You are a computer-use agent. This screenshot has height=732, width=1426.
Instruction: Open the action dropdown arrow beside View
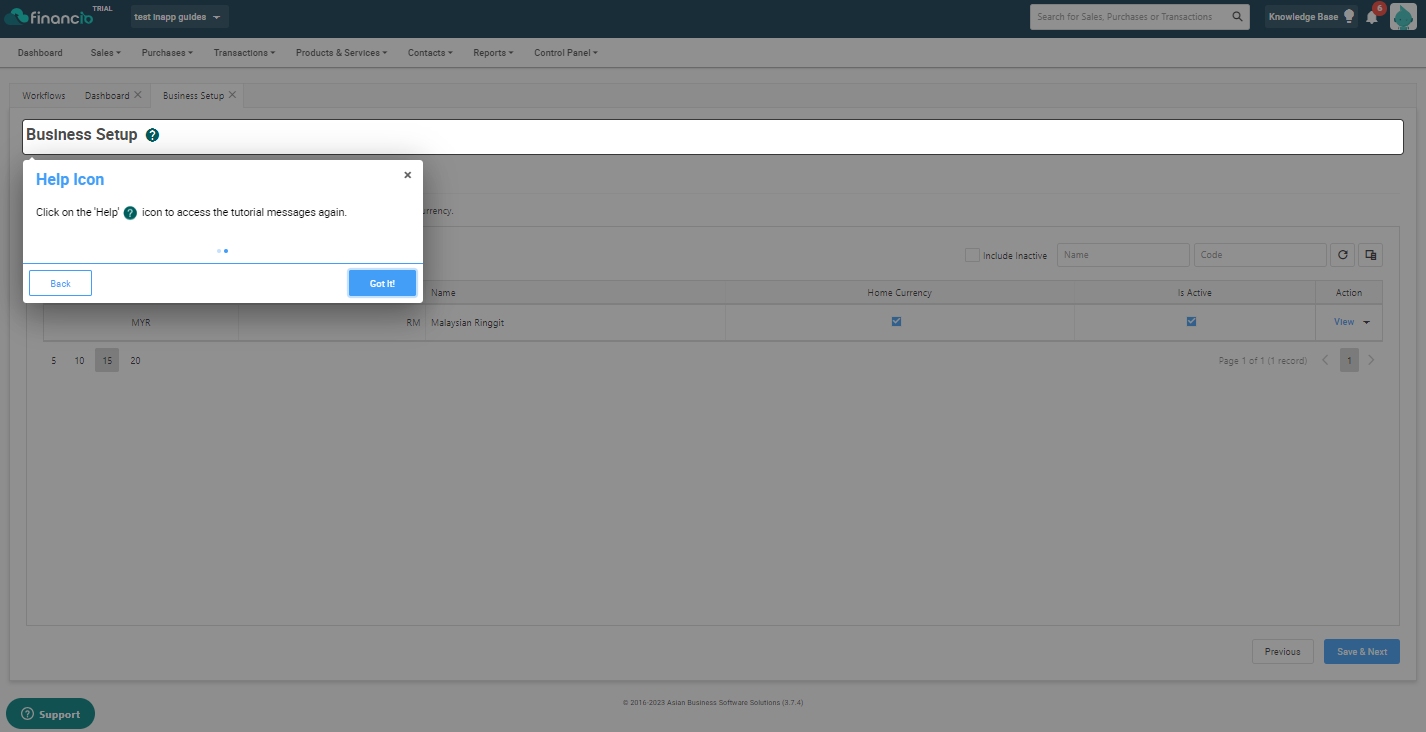1367,322
